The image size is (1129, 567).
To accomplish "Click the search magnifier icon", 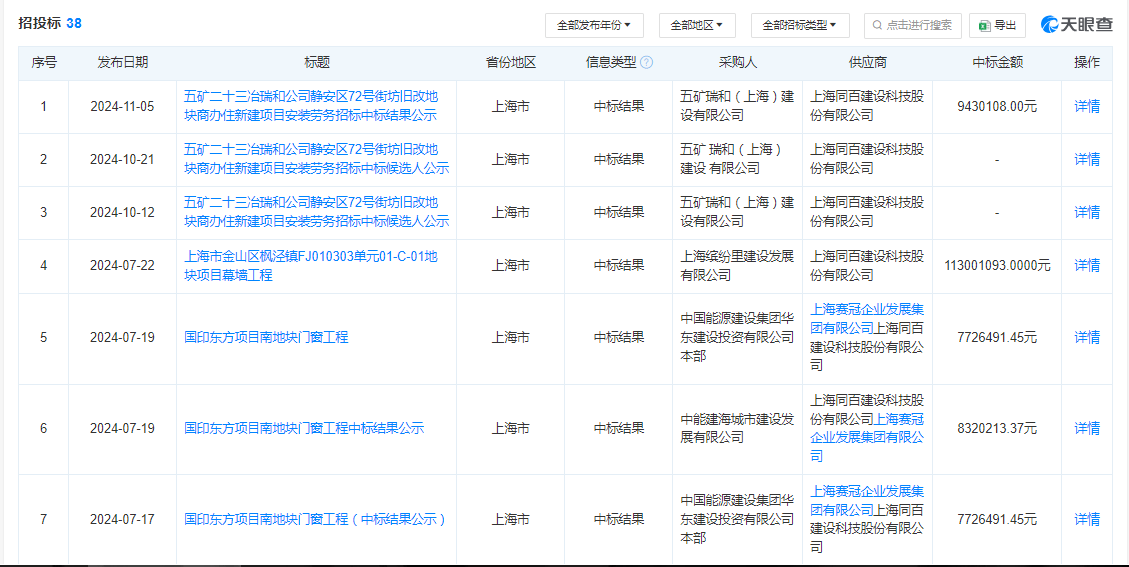I will tap(877, 25).
